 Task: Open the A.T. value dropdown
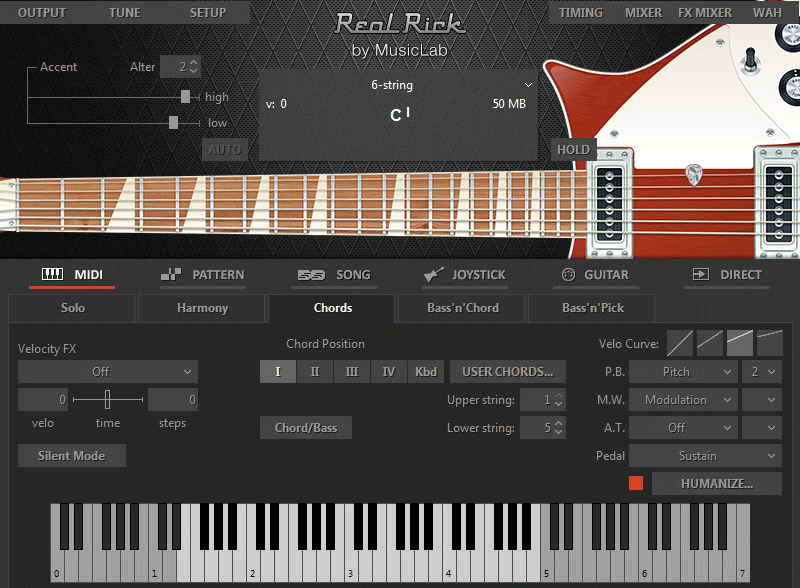point(762,428)
